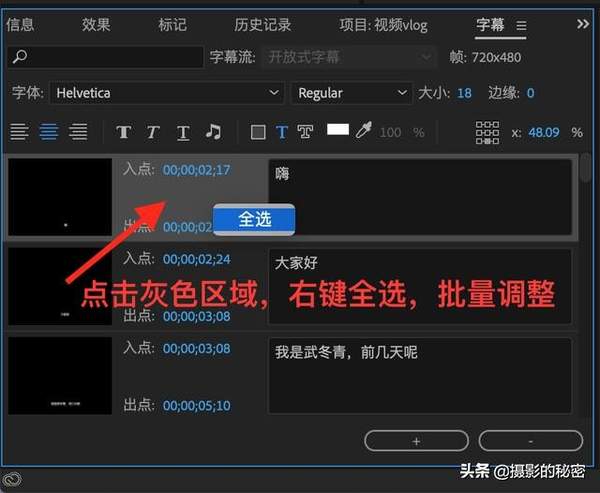Switch to the 项目: 视频vlog tab
This screenshot has width=600, height=493.
pos(383,25)
